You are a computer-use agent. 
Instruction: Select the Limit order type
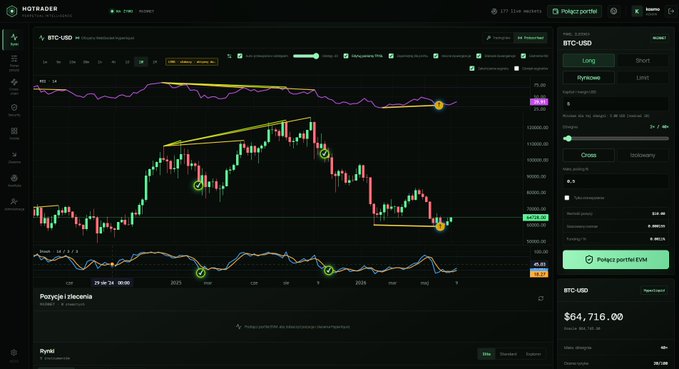coord(643,78)
